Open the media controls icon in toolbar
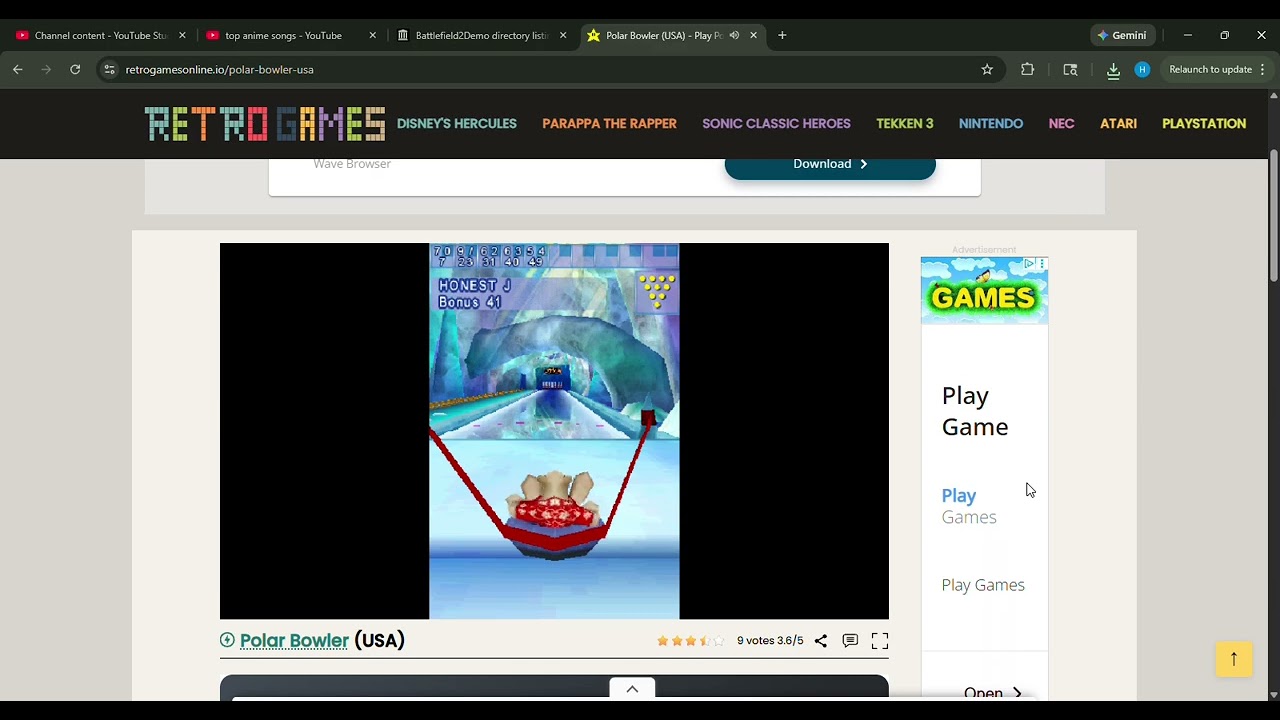Screen dimensions: 1280x720 [x=1070, y=69]
